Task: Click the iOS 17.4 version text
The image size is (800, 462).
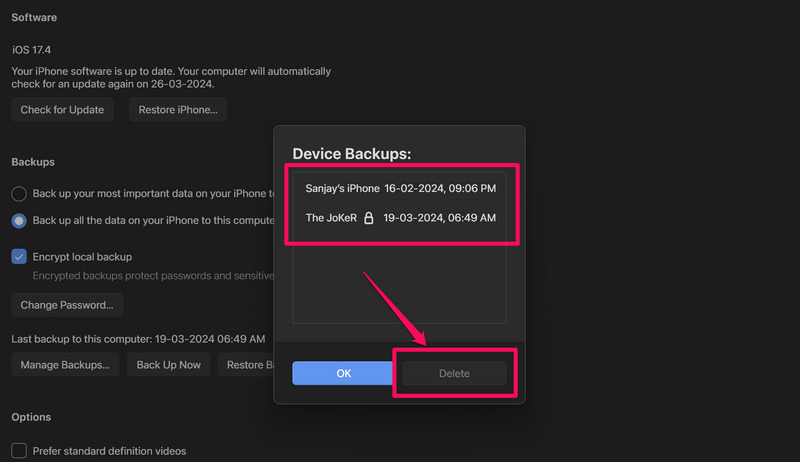Action: tap(34, 49)
